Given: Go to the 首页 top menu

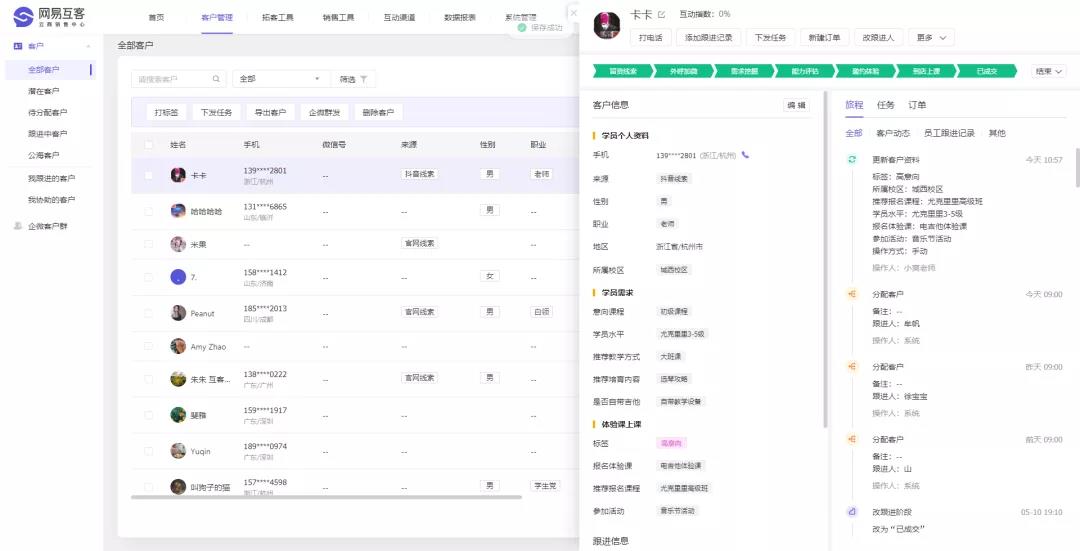Looking at the screenshot, I should 156,17.
